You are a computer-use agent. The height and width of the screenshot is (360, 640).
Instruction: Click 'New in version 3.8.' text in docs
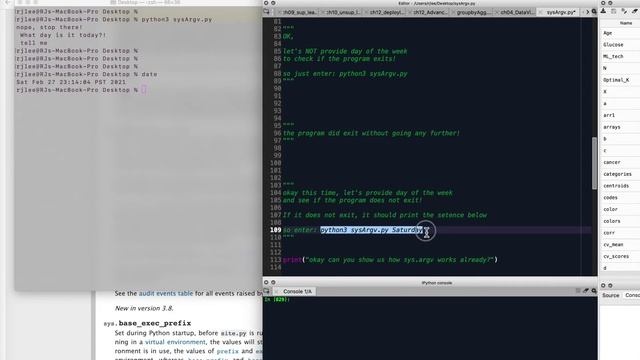pos(144,308)
